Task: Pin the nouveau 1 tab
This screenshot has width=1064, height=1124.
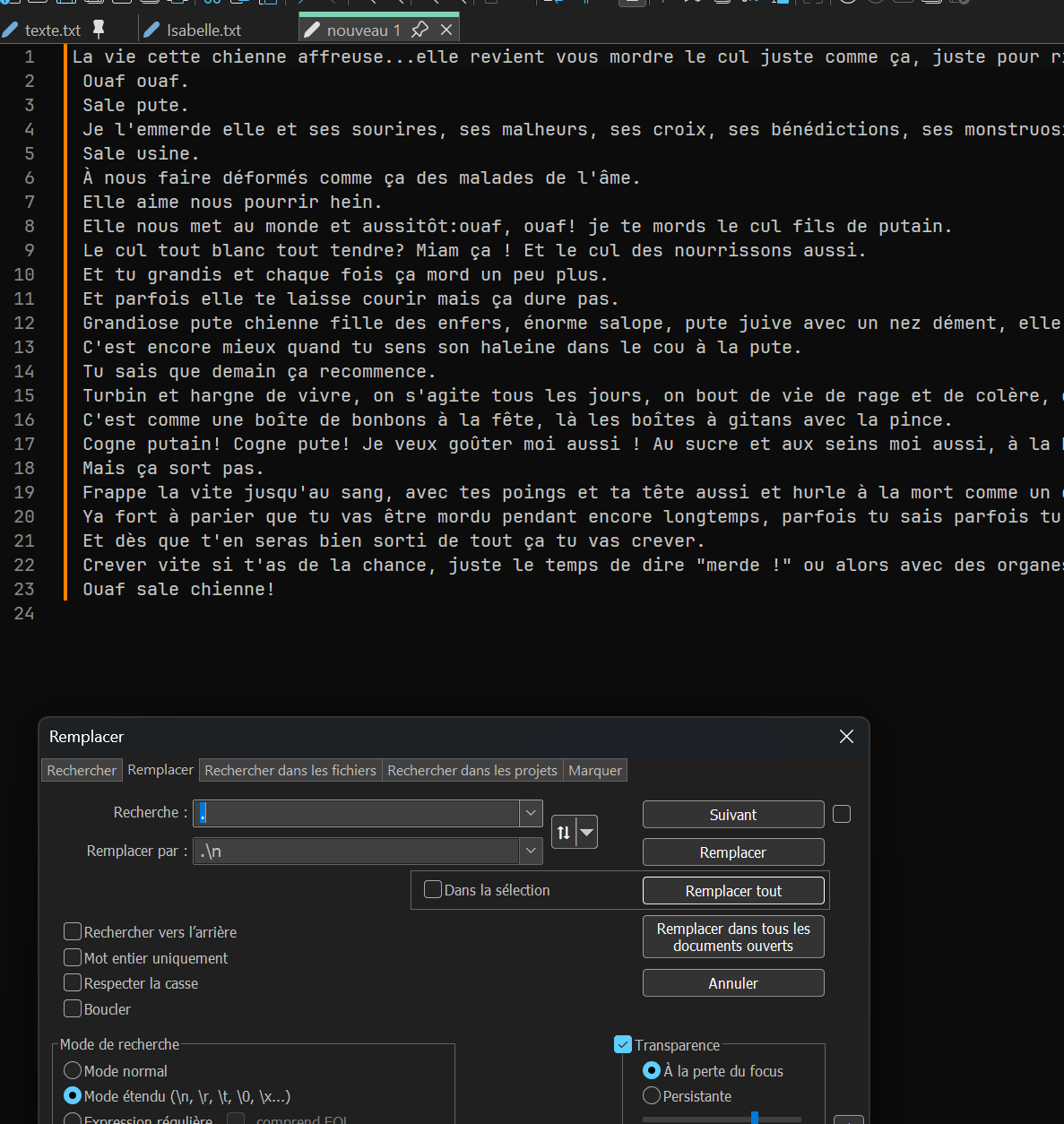Action: (420, 30)
